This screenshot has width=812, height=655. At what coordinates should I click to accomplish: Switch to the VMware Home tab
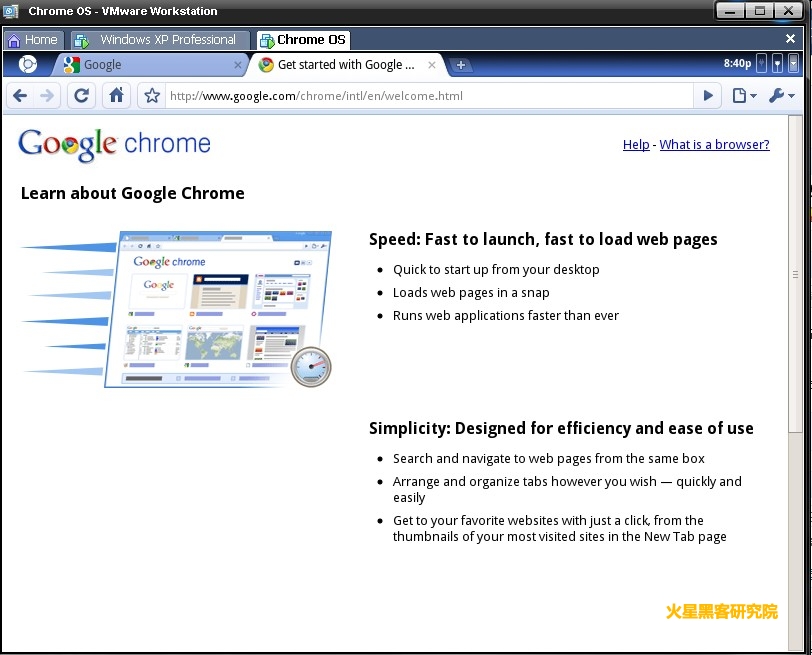33,40
